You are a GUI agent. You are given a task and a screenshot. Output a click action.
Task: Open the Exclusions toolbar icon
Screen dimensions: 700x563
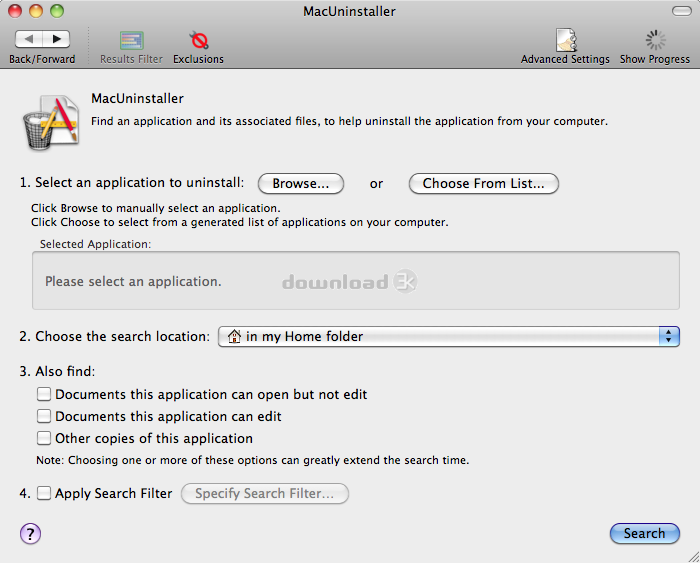[x=199, y=40]
